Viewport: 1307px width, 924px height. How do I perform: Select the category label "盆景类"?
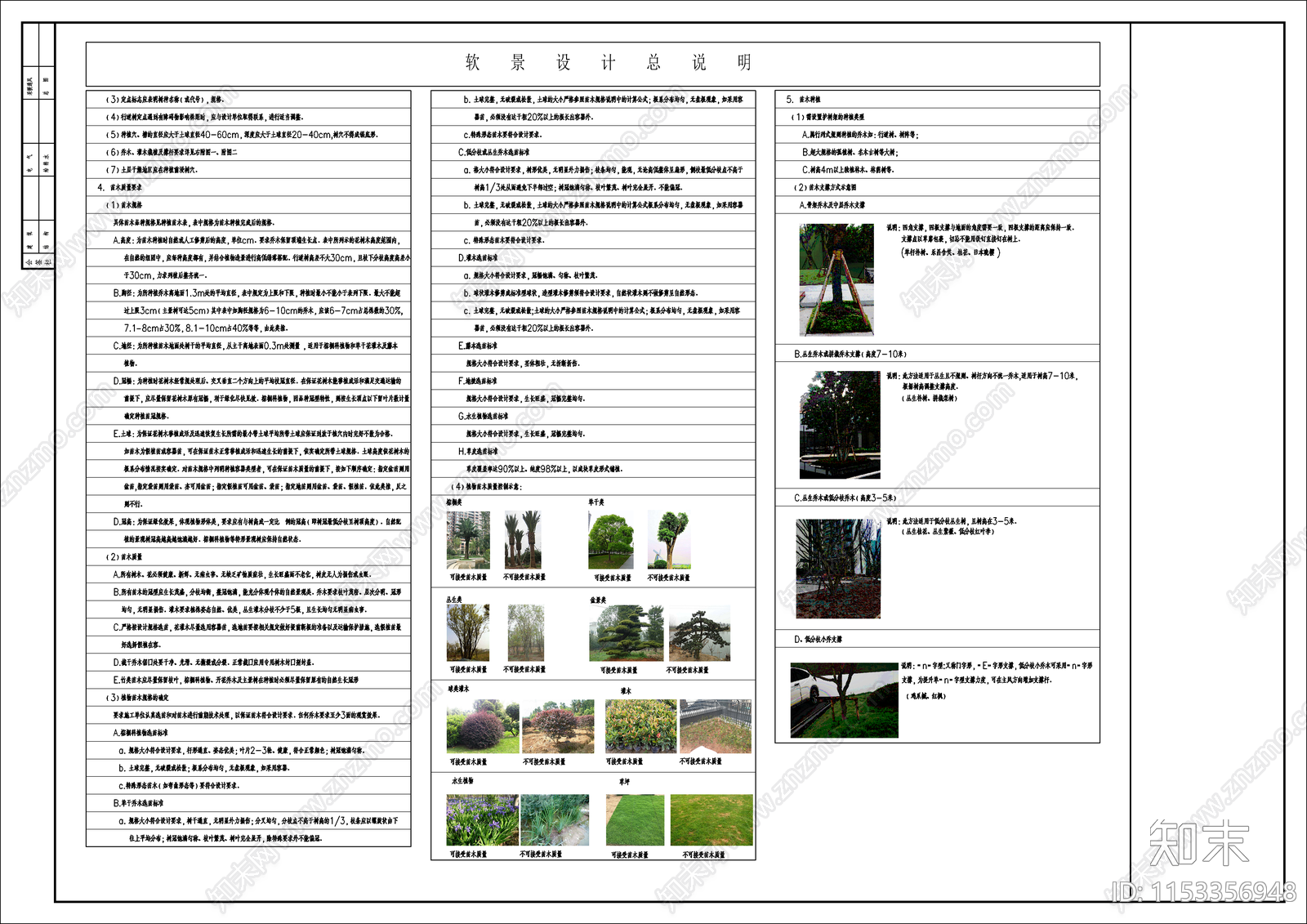[x=598, y=600]
